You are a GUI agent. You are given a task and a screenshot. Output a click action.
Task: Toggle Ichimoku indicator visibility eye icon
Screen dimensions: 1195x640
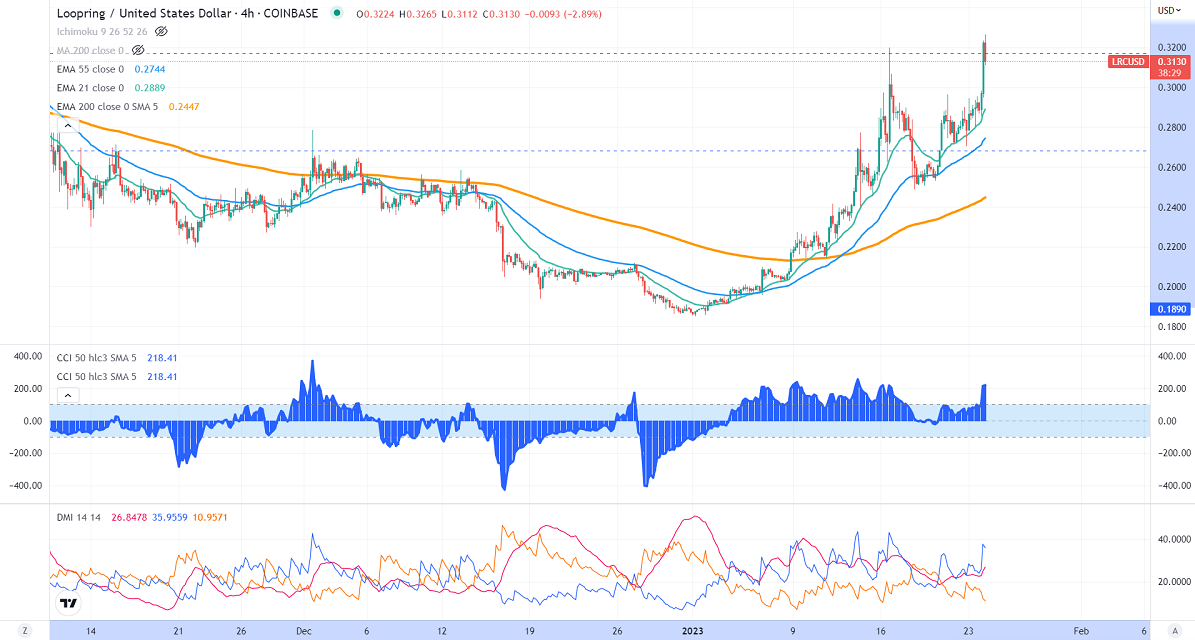(161, 31)
